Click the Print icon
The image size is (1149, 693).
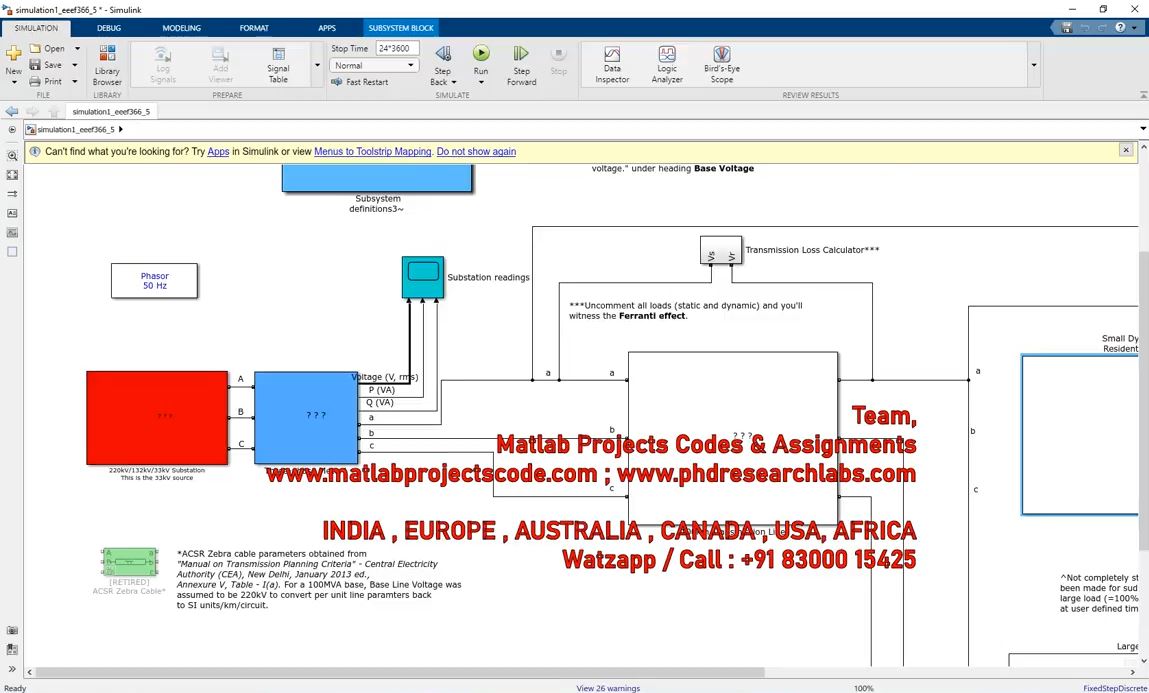point(34,81)
